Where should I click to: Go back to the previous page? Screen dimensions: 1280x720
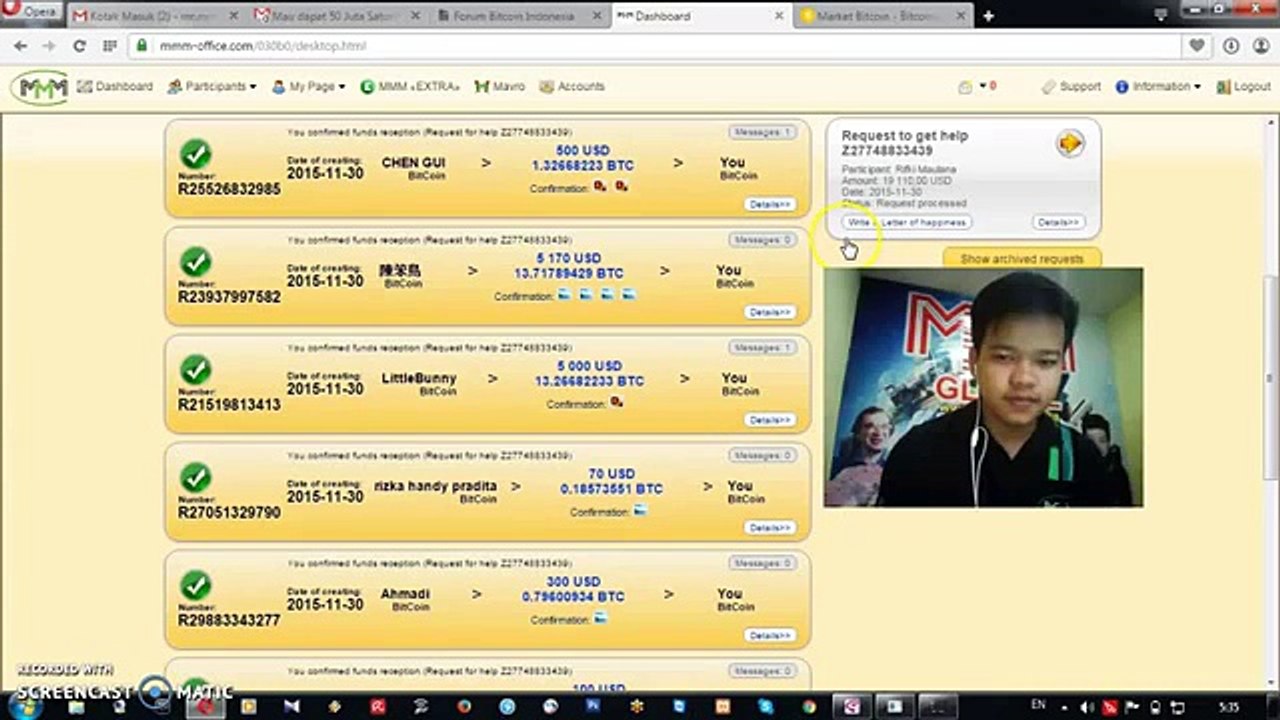pyautogui.click(x=21, y=46)
